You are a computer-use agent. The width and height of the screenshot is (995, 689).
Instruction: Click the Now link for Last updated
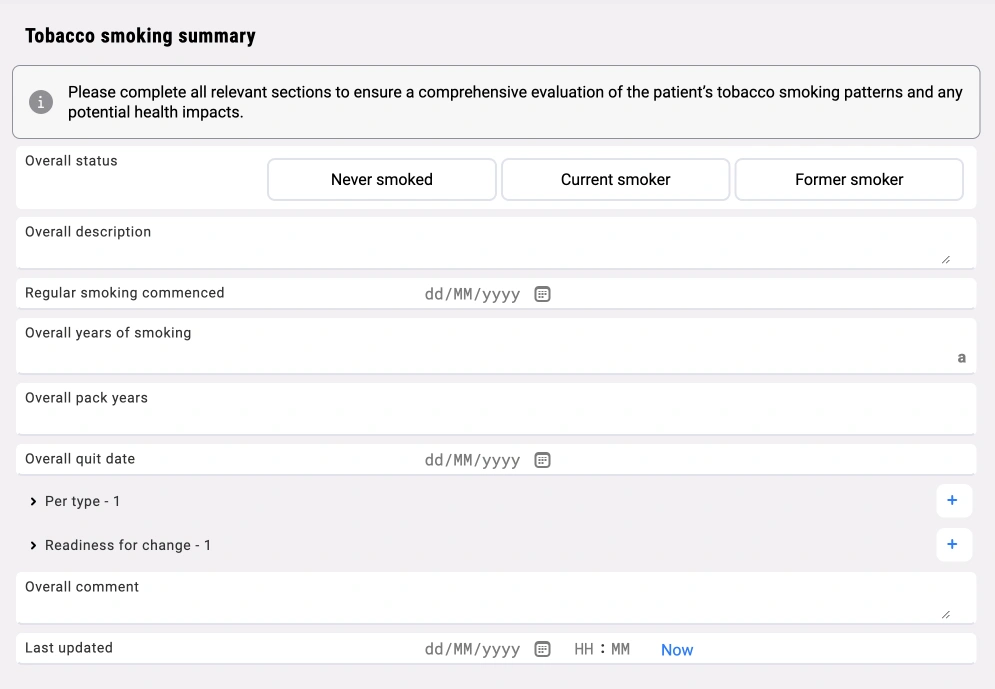pyautogui.click(x=676, y=650)
